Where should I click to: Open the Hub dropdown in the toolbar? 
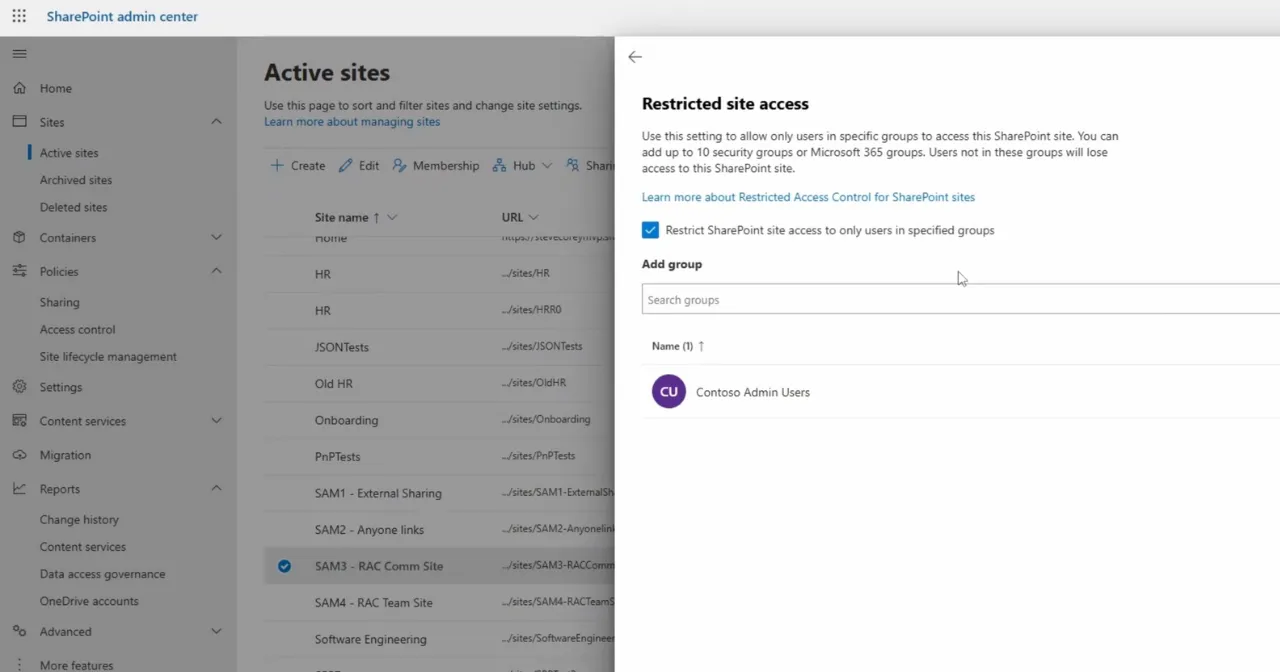(x=522, y=165)
